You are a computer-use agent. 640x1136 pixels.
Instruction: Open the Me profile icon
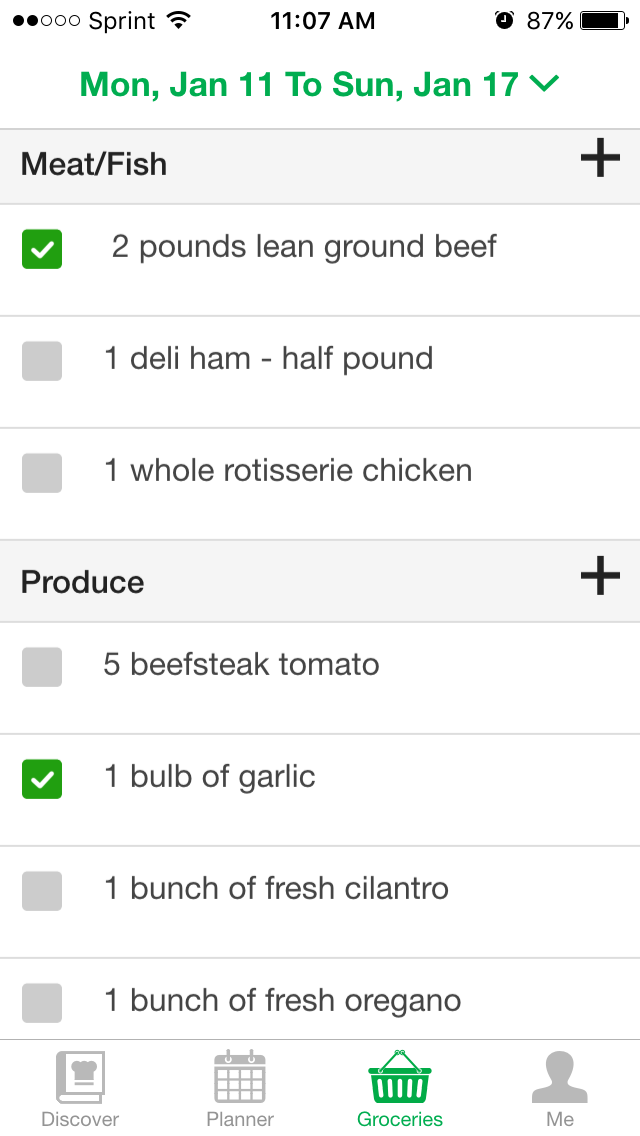pyautogui.click(x=560, y=1077)
